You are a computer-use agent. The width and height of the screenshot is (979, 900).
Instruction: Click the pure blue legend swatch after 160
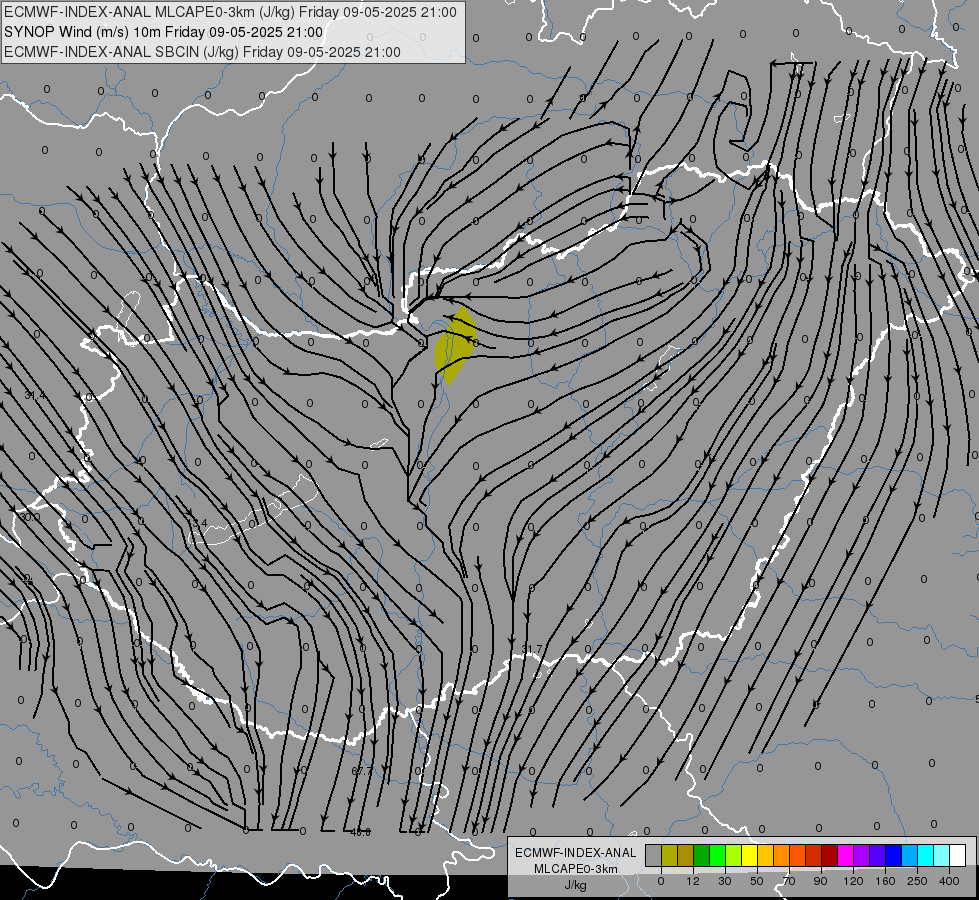(894, 855)
